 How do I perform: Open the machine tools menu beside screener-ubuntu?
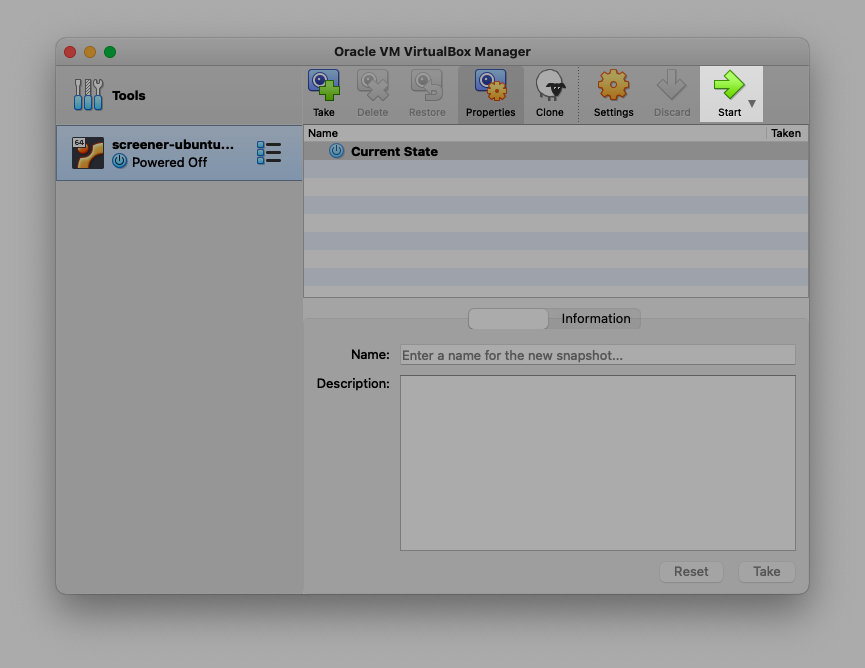[x=268, y=153]
